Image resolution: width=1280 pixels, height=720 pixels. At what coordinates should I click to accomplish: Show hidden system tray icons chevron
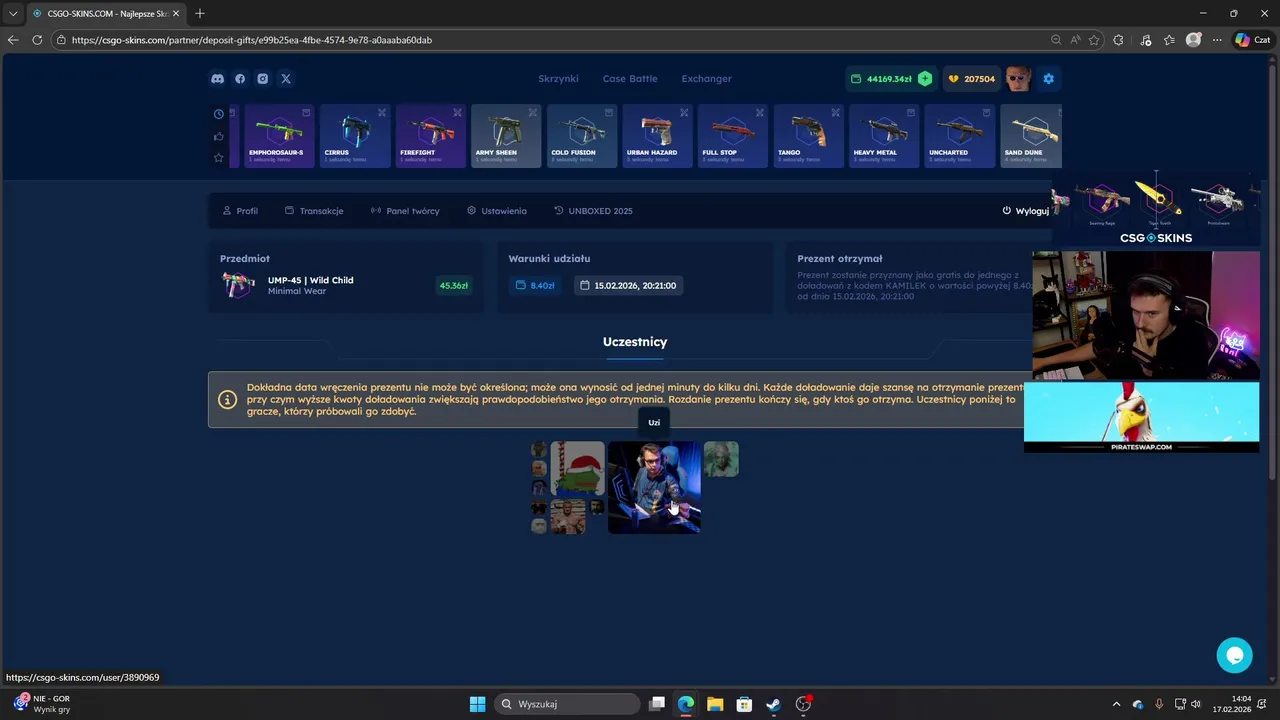tap(1116, 704)
